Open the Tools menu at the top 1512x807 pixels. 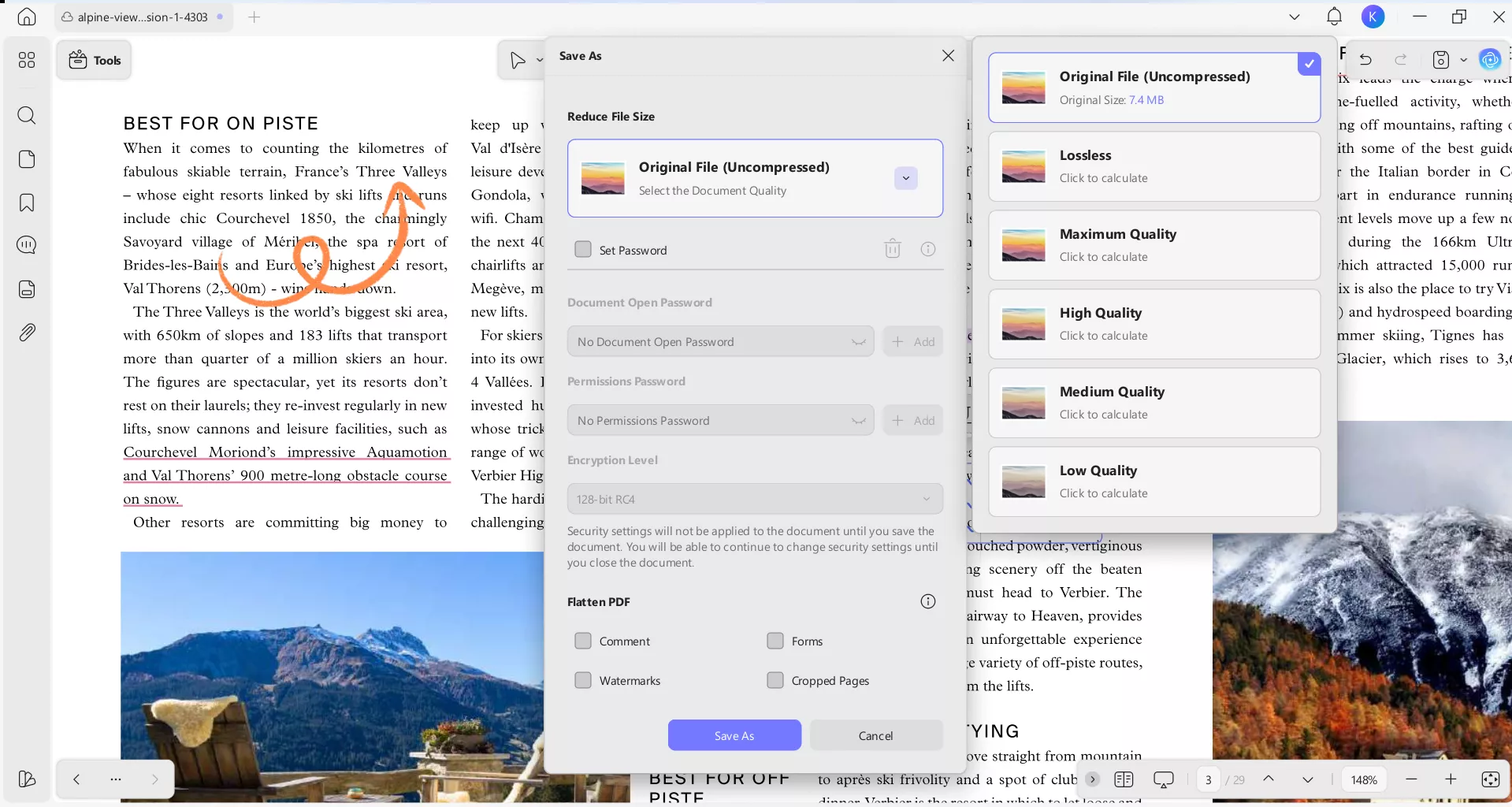(94, 59)
